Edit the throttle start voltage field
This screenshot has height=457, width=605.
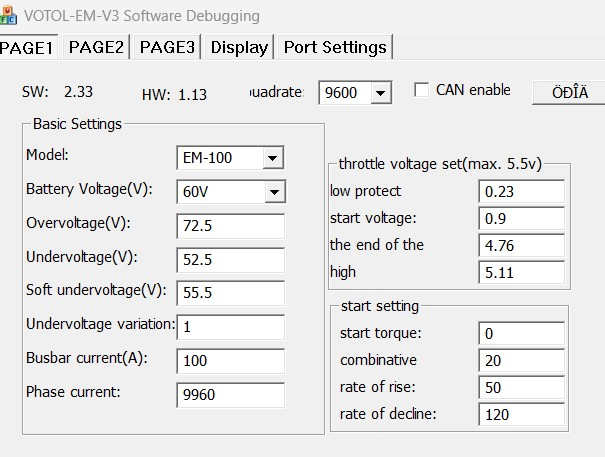520,218
